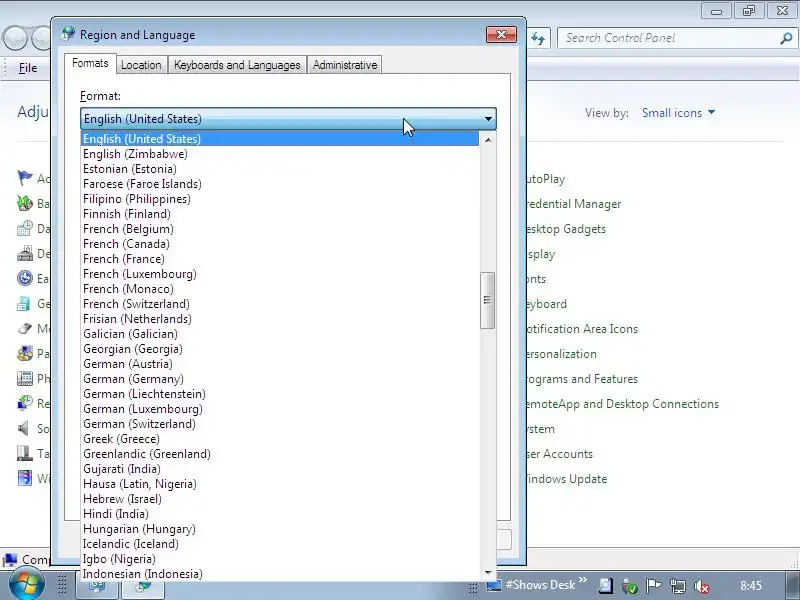The height and width of the screenshot is (600, 800).
Task: Choose Georgian (Georgia) format
Action: (280, 349)
